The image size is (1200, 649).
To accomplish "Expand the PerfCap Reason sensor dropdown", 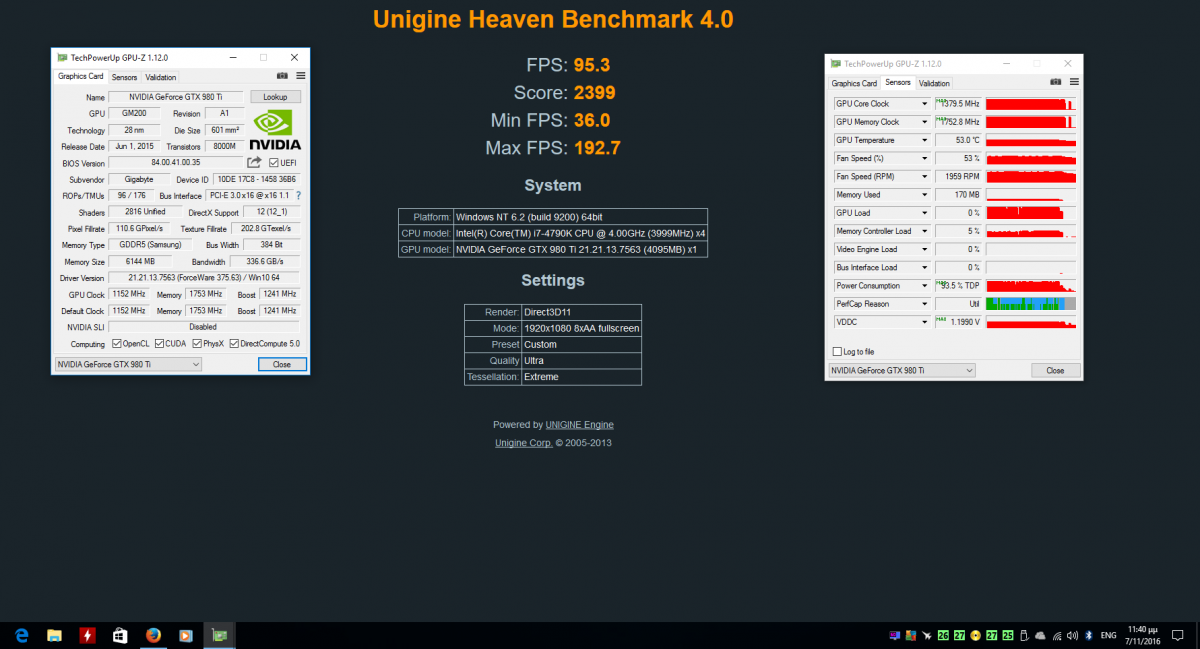I will coord(924,304).
